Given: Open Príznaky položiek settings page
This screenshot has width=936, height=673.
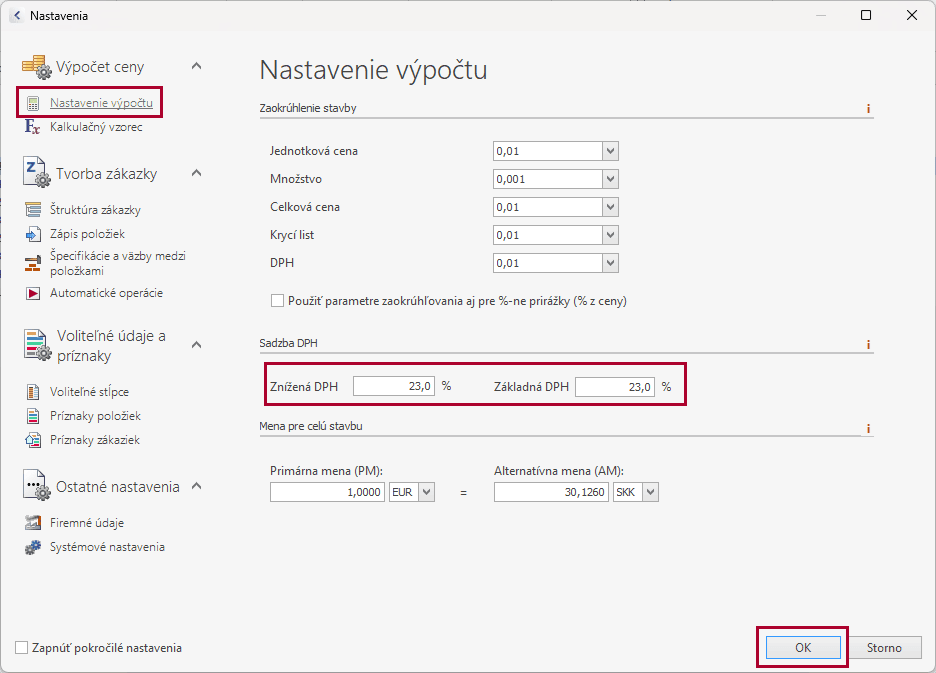Looking at the screenshot, I should (95, 416).
